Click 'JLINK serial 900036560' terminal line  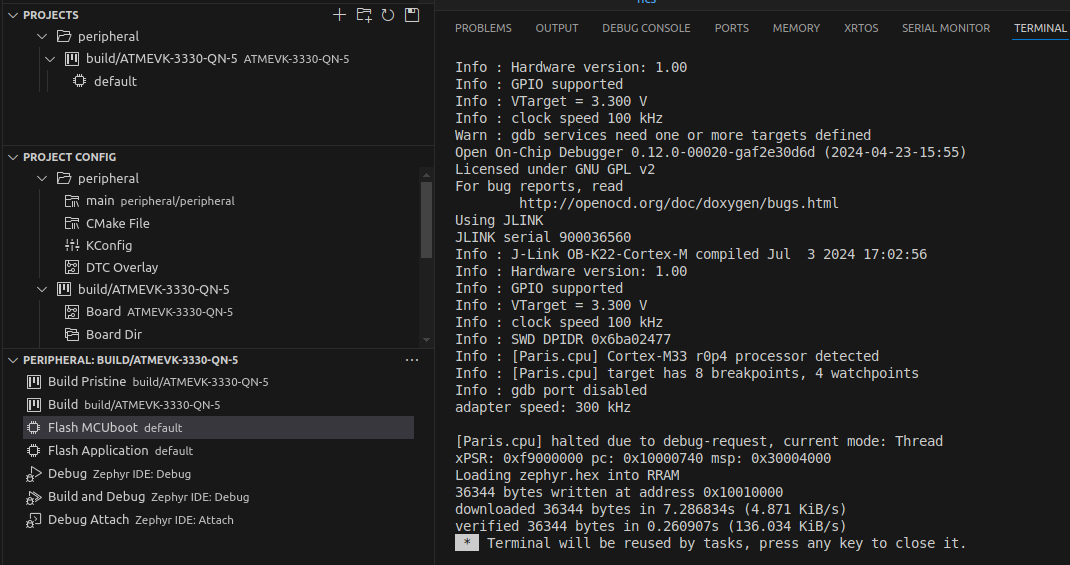pyautogui.click(x=543, y=237)
